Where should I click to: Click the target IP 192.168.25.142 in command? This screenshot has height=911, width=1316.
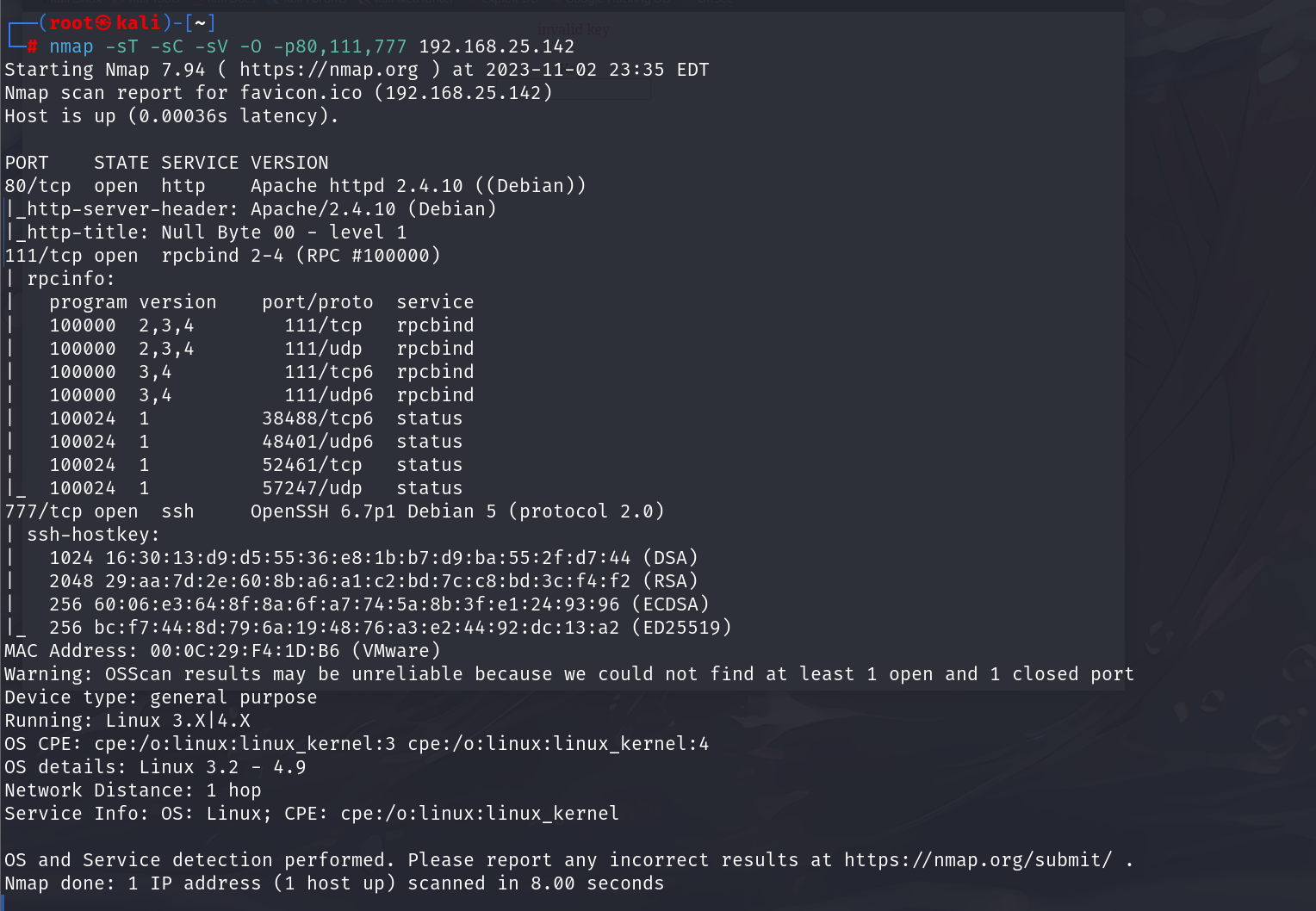(x=496, y=46)
